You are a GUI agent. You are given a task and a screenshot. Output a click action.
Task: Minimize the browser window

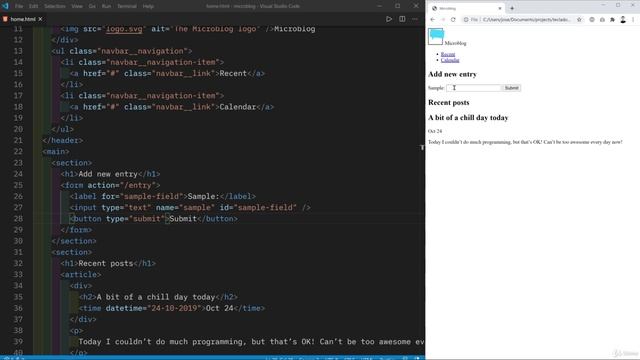[x=604, y=5]
